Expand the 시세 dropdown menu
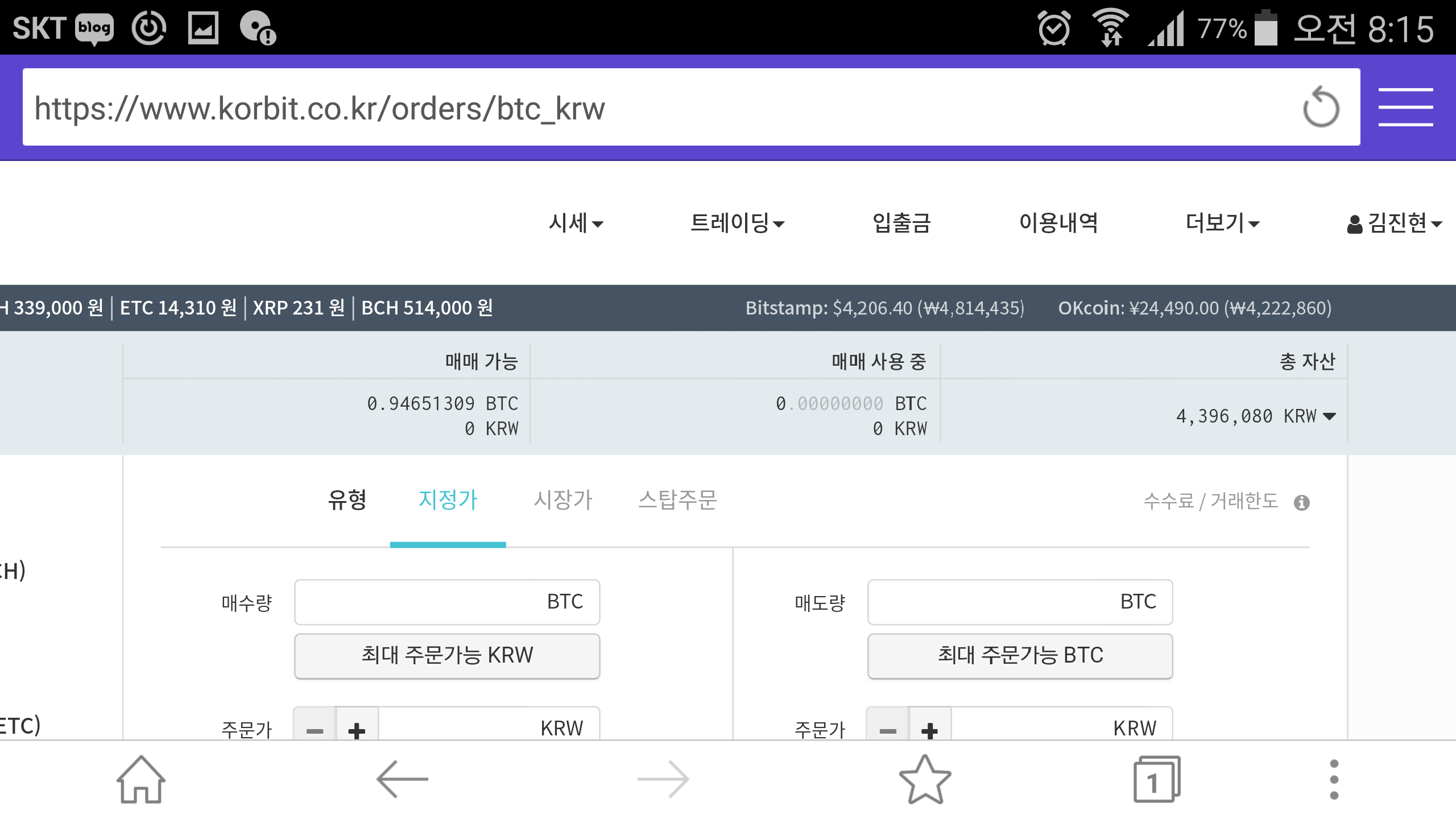The height and width of the screenshot is (819, 1456). tap(576, 223)
